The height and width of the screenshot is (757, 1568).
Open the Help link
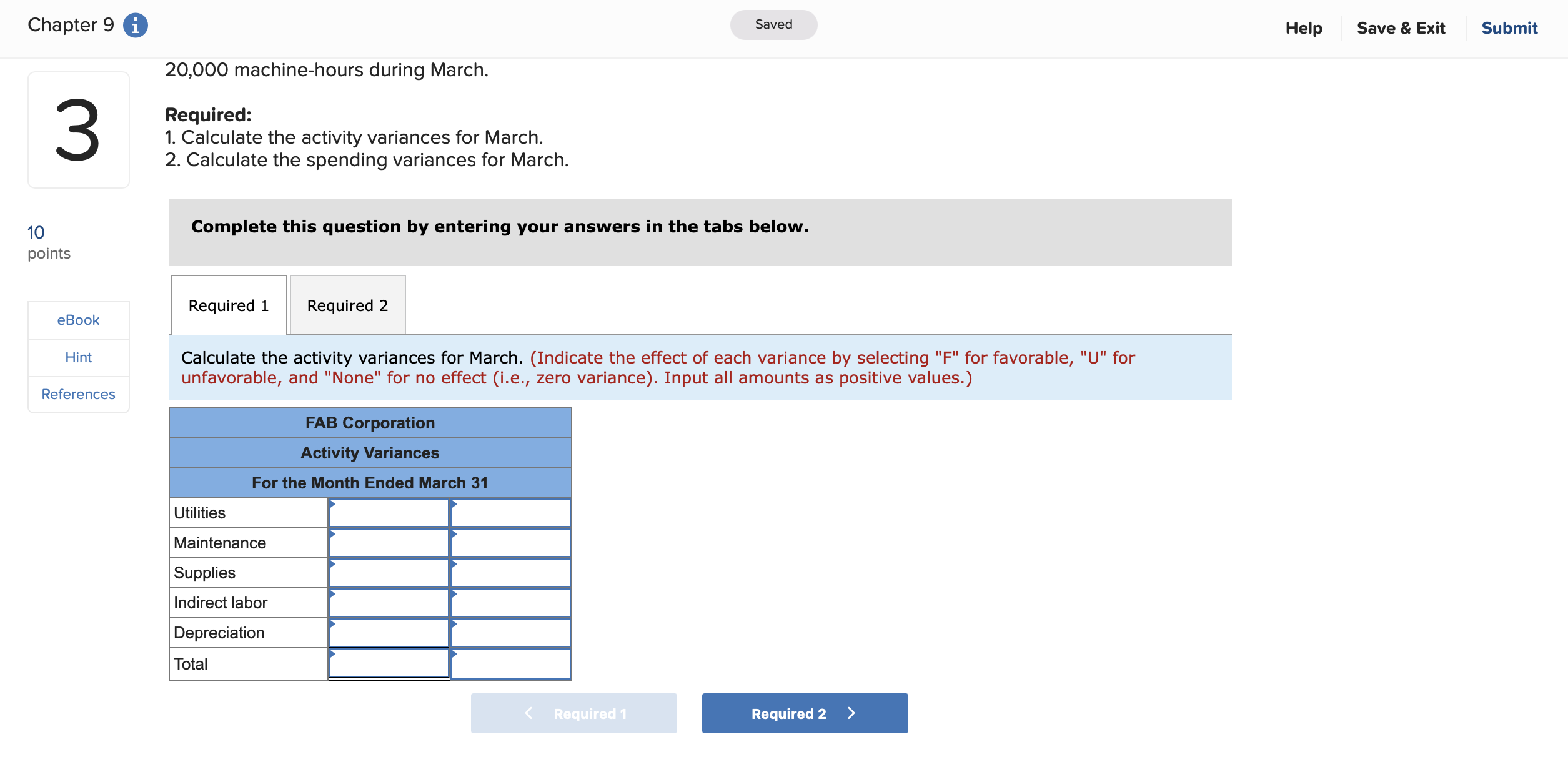coord(1303,27)
